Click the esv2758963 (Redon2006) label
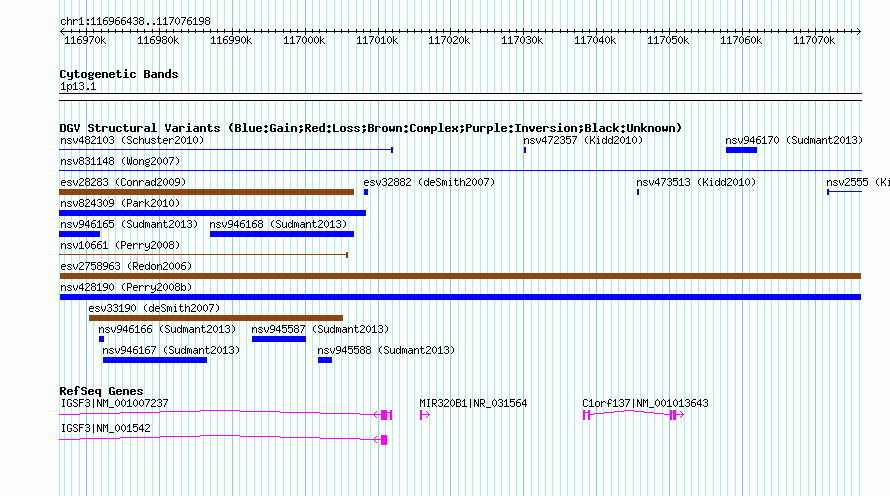890x496 pixels. (126, 266)
